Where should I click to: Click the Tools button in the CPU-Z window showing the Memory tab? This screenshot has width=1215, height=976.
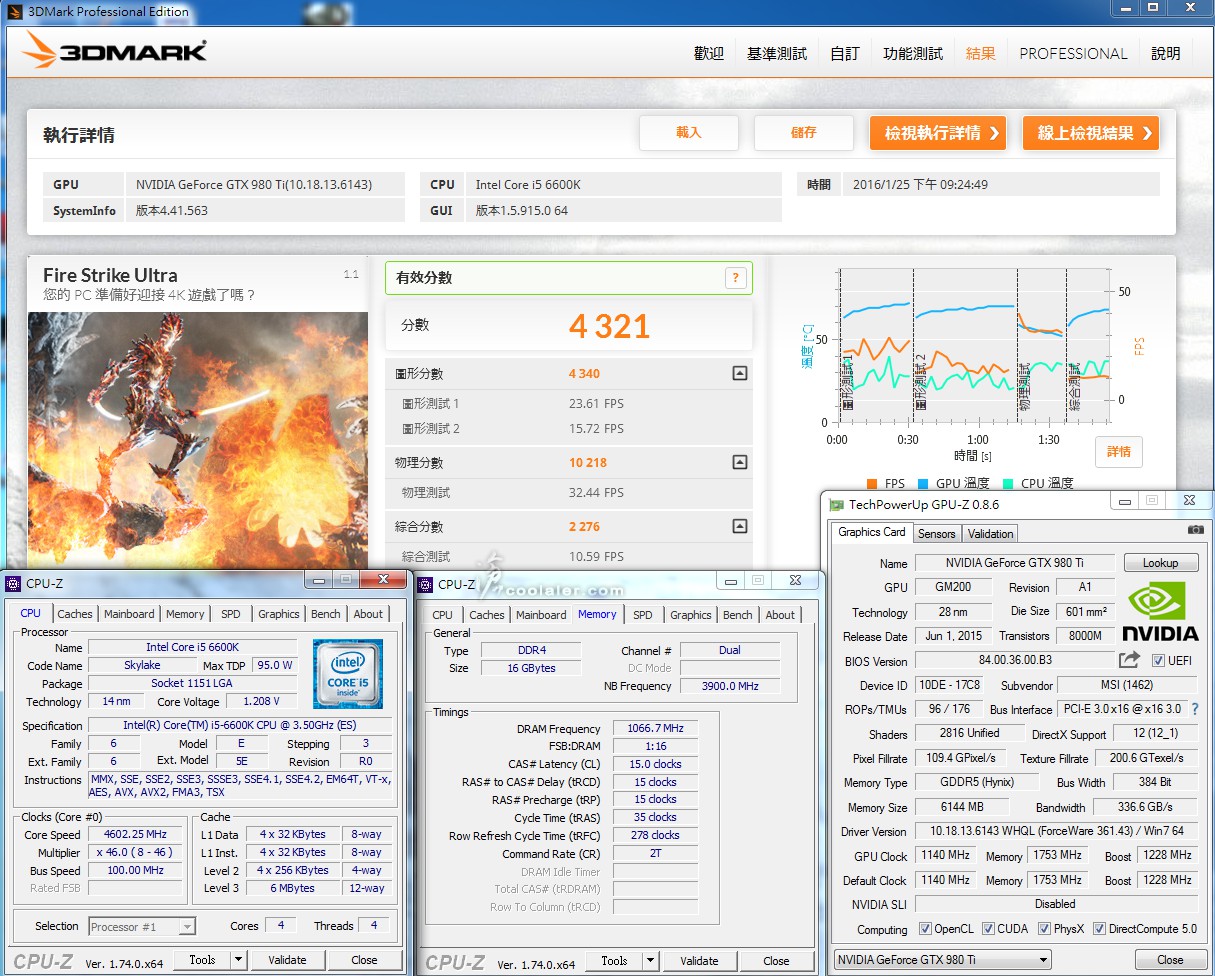[x=614, y=961]
